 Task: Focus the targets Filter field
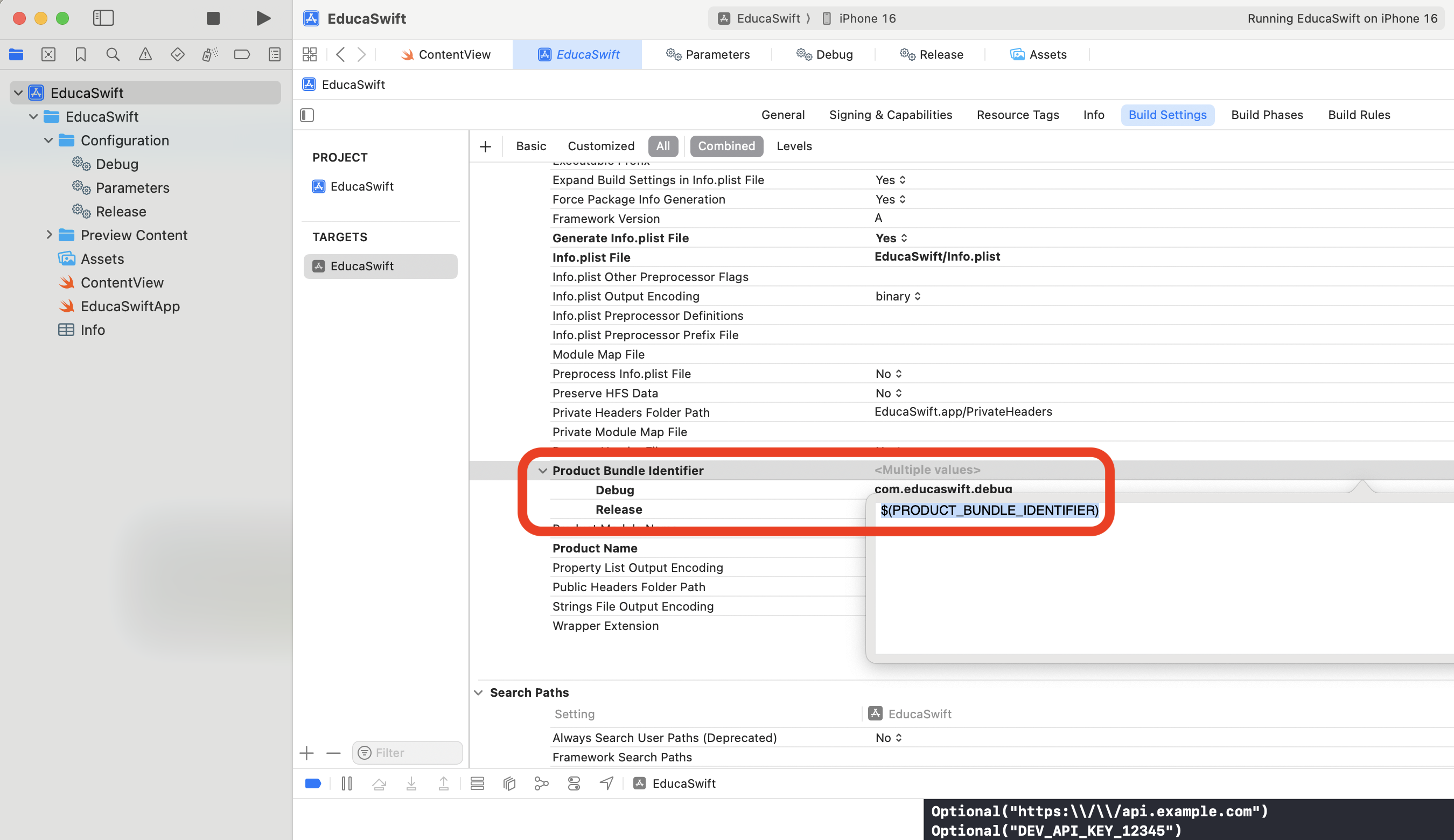[x=407, y=753]
